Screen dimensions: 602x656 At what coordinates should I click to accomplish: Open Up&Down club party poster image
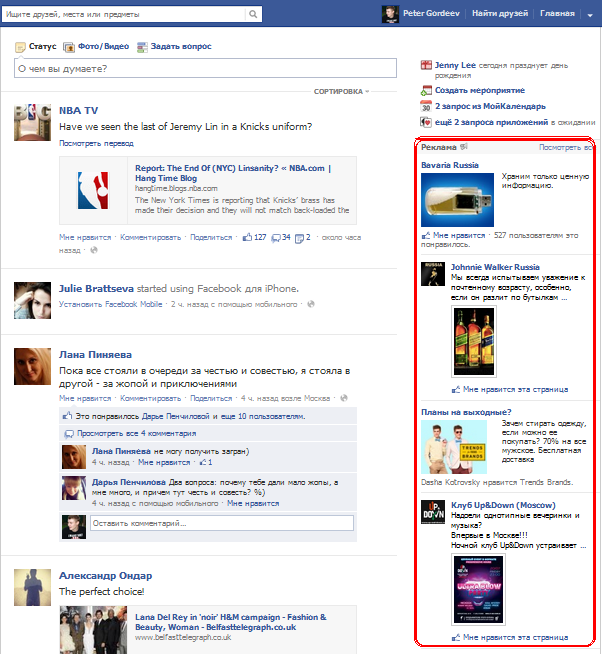click(479, 589)
